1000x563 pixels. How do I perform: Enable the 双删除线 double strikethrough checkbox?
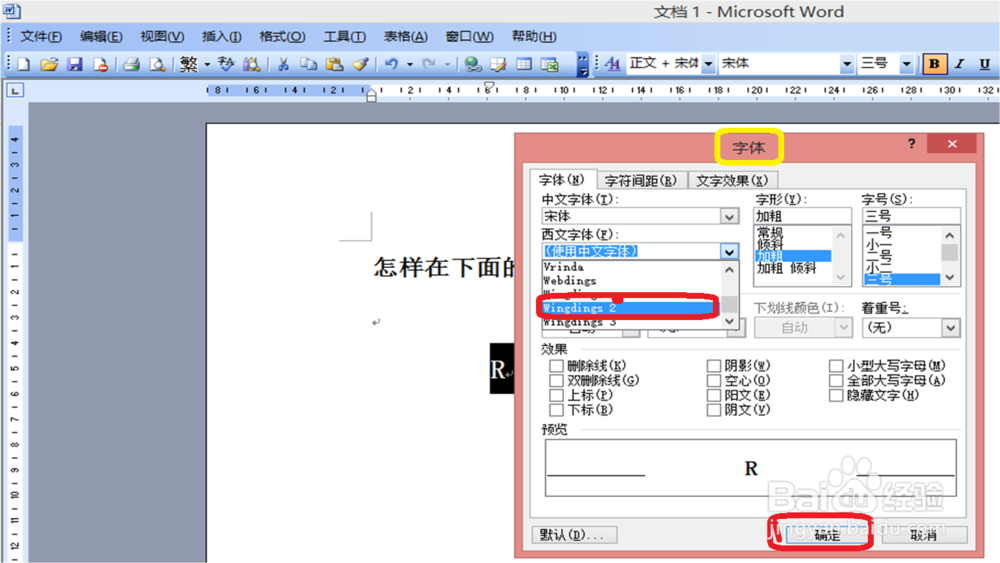[x=556, y=381]
